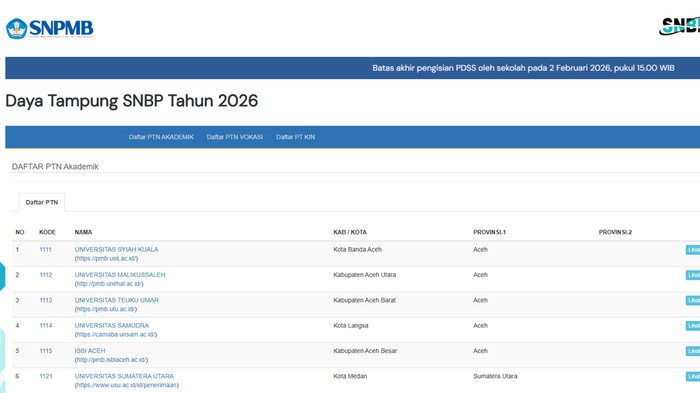The height and width of the screenshot is (393, 700).
Task: Click the PROVINSI-2 column header
Action: pos(615,232)
